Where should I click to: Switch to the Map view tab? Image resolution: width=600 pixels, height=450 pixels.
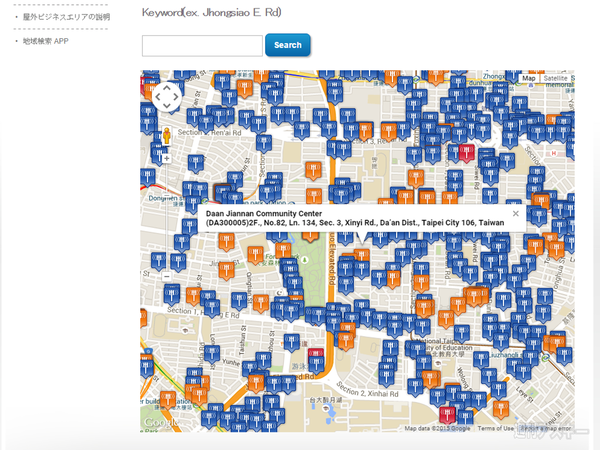point(529,78)
